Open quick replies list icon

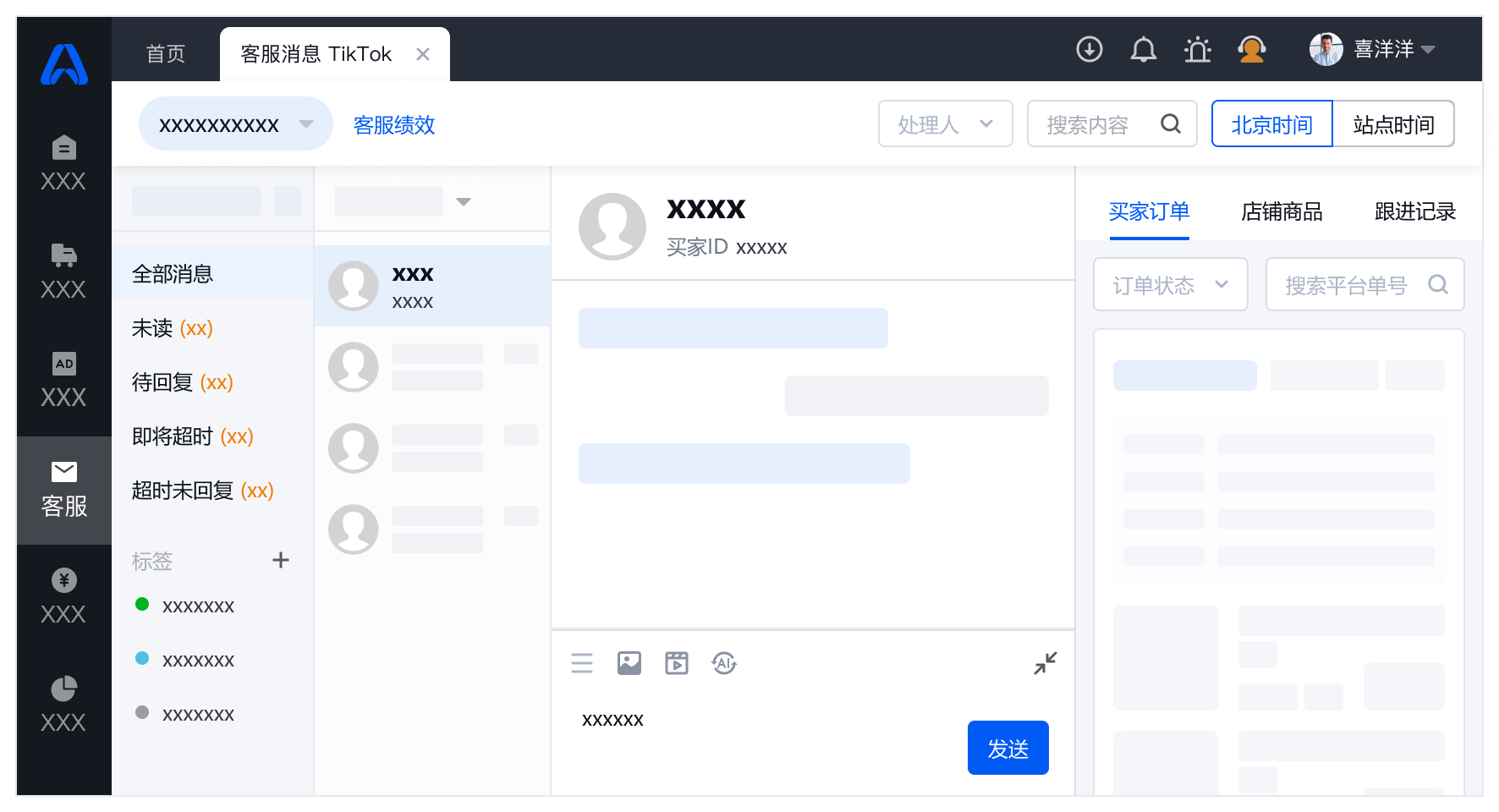tap(582, 663)
